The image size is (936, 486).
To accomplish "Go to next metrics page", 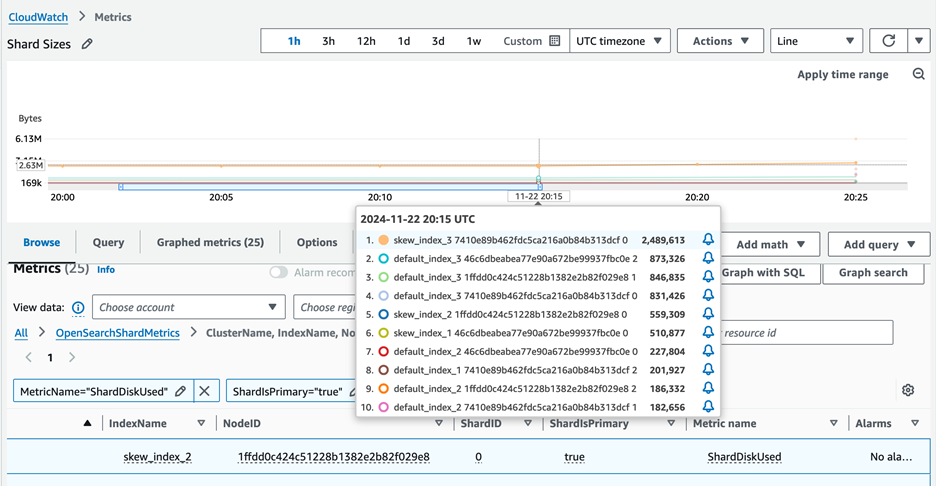I will coord(72,357).
